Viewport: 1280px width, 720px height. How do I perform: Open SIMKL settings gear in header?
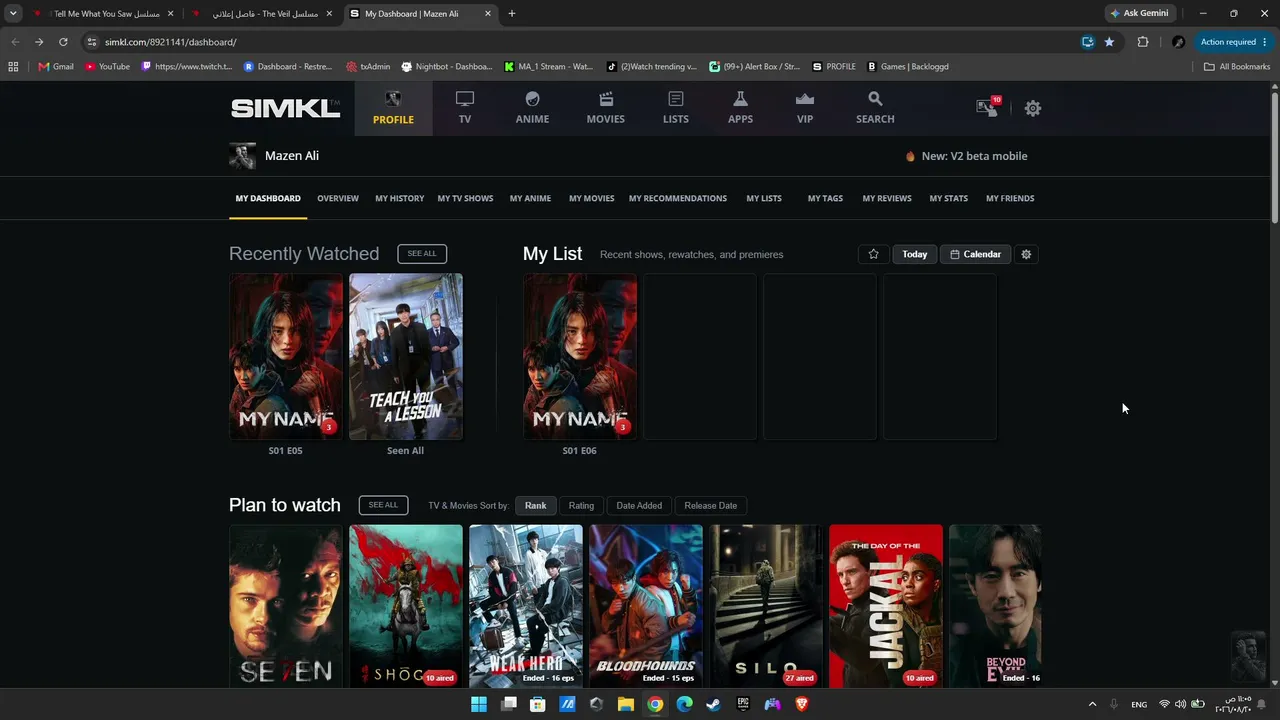point(1033,108)
